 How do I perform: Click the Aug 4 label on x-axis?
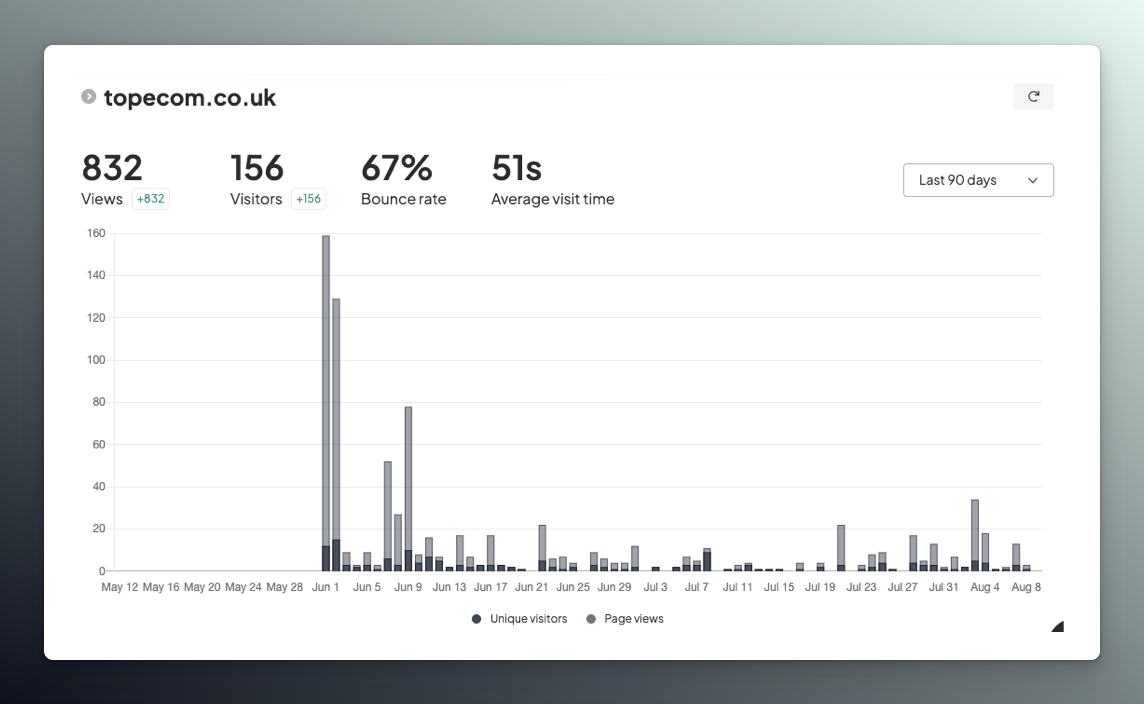pyautogui.click(x=985, y=587)
